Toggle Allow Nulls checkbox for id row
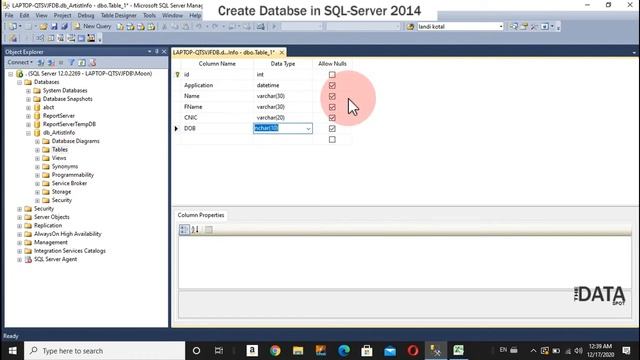The image size is (640, 360). tap(332, 75)
